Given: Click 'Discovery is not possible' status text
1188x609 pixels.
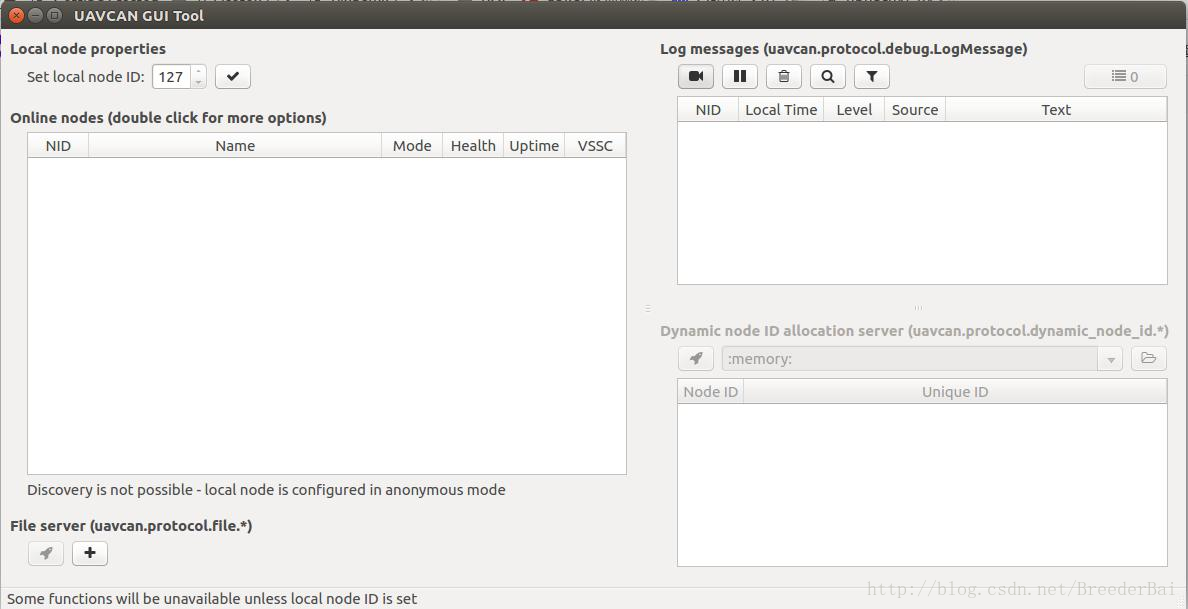Looking at the screenshot, I should pyautogui.click(x=266, y=489).
